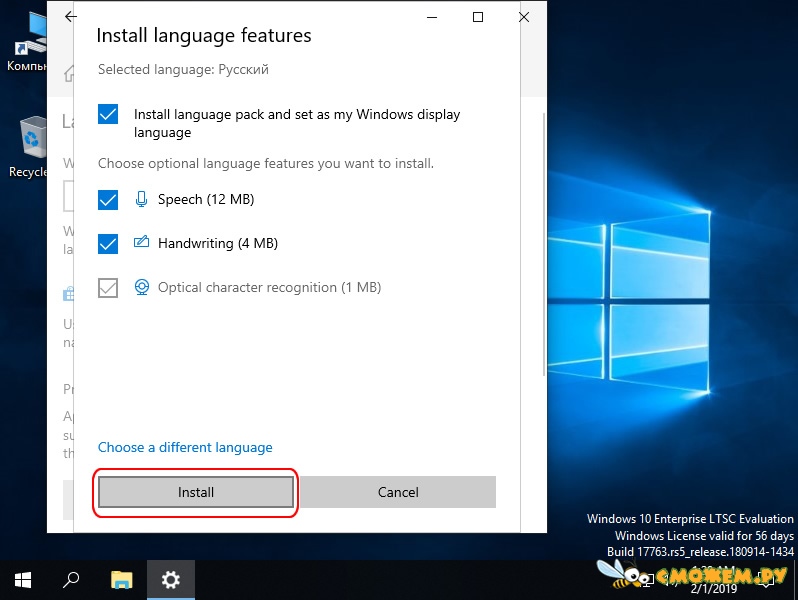This screenshot has height=600, width=798.
Task: Click the Optical character recognition checkbox
Action: coord(108,288)
